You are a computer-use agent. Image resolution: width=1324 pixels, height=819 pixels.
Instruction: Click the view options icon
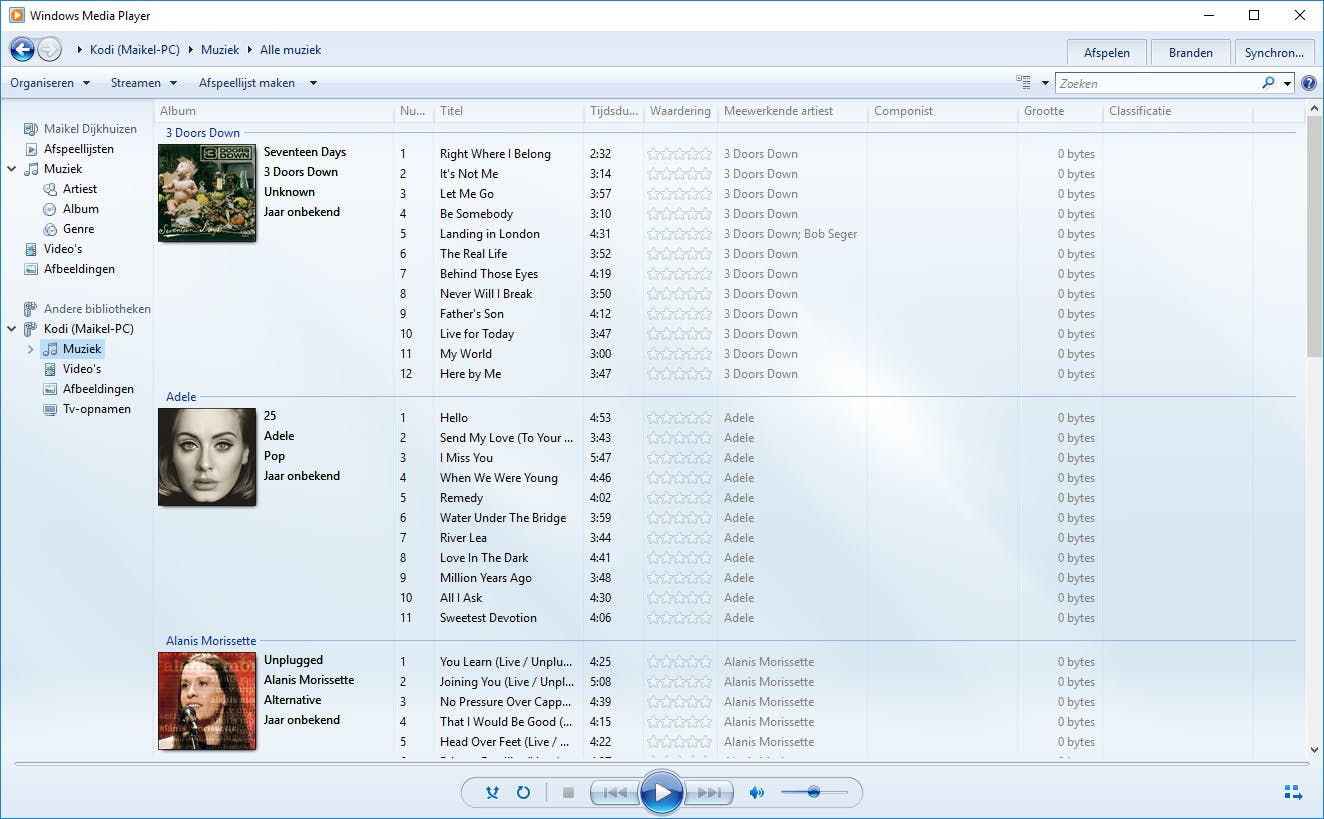[1023, 83]
